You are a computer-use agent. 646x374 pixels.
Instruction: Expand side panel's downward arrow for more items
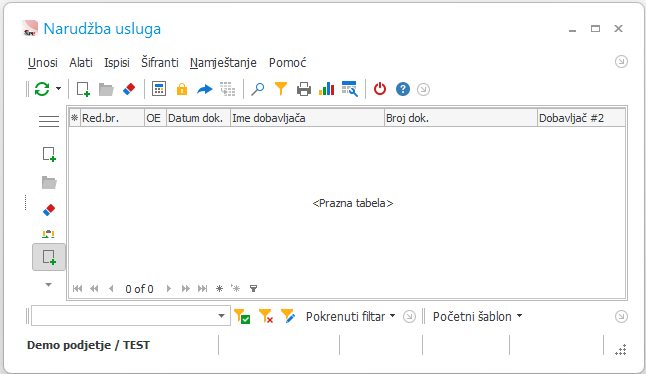[49, 285]
